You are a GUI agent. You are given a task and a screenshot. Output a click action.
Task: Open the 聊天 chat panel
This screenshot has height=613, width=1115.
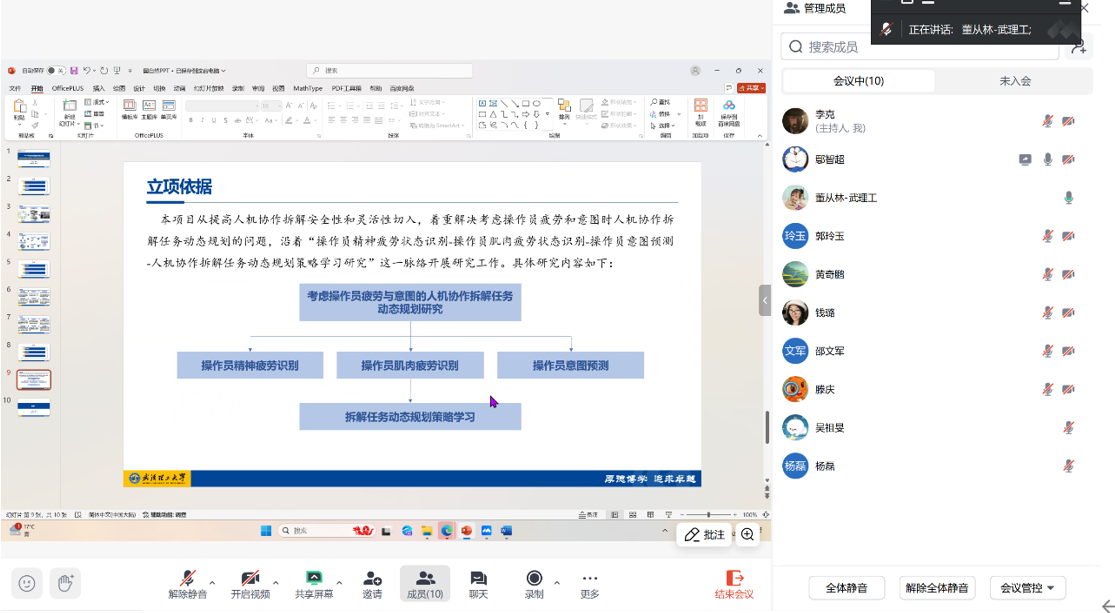478,579
